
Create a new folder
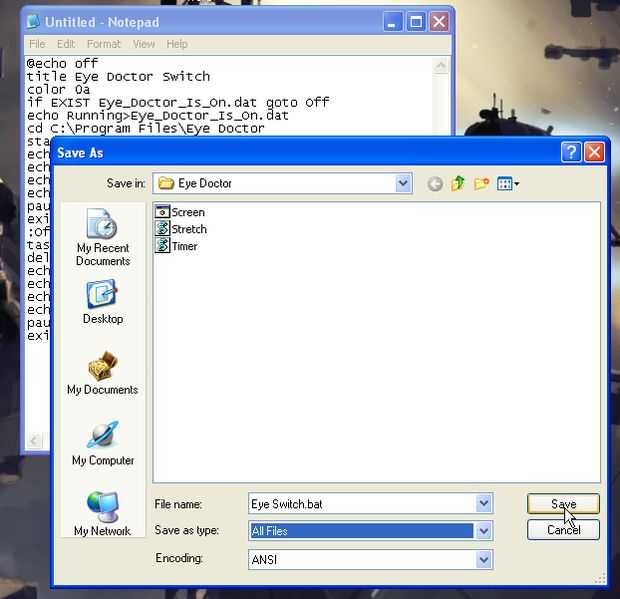(481, 184)
